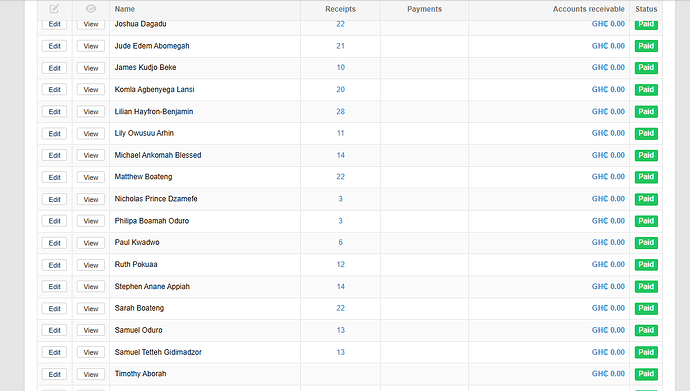Open Stephen Anane Appiah's GH₵ 0.00 receivable
Screen dimensions: 690x391
(608, 286)
